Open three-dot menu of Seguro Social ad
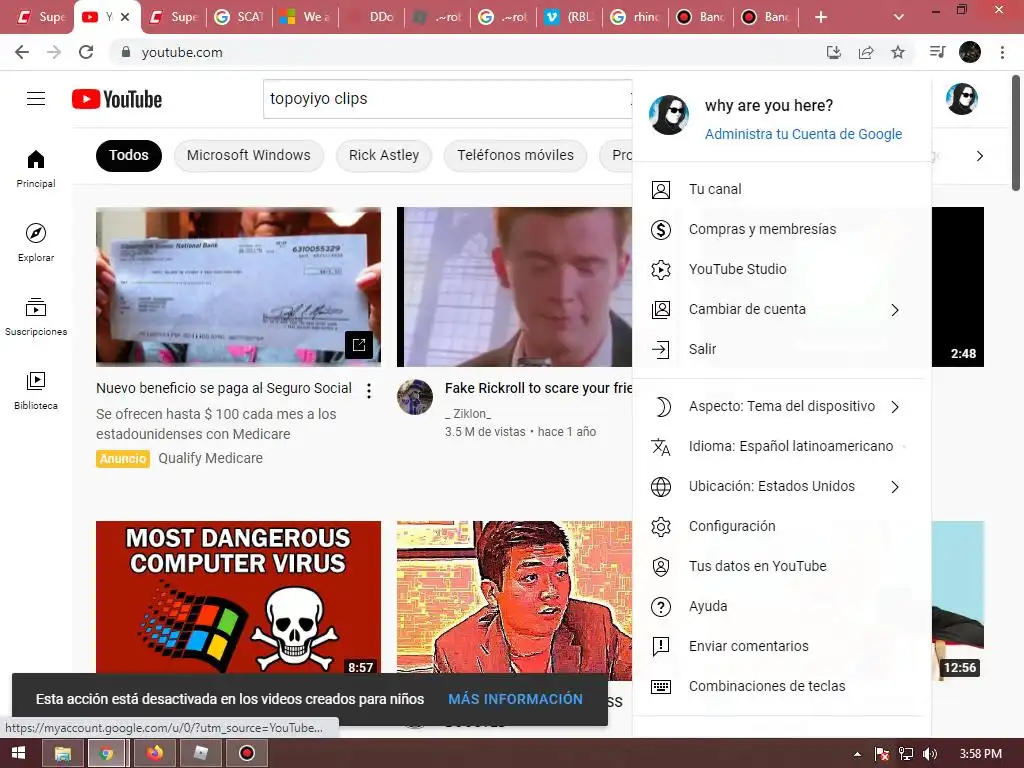The height and width of the screenshot is (768, 1024). tap(369, 391)
